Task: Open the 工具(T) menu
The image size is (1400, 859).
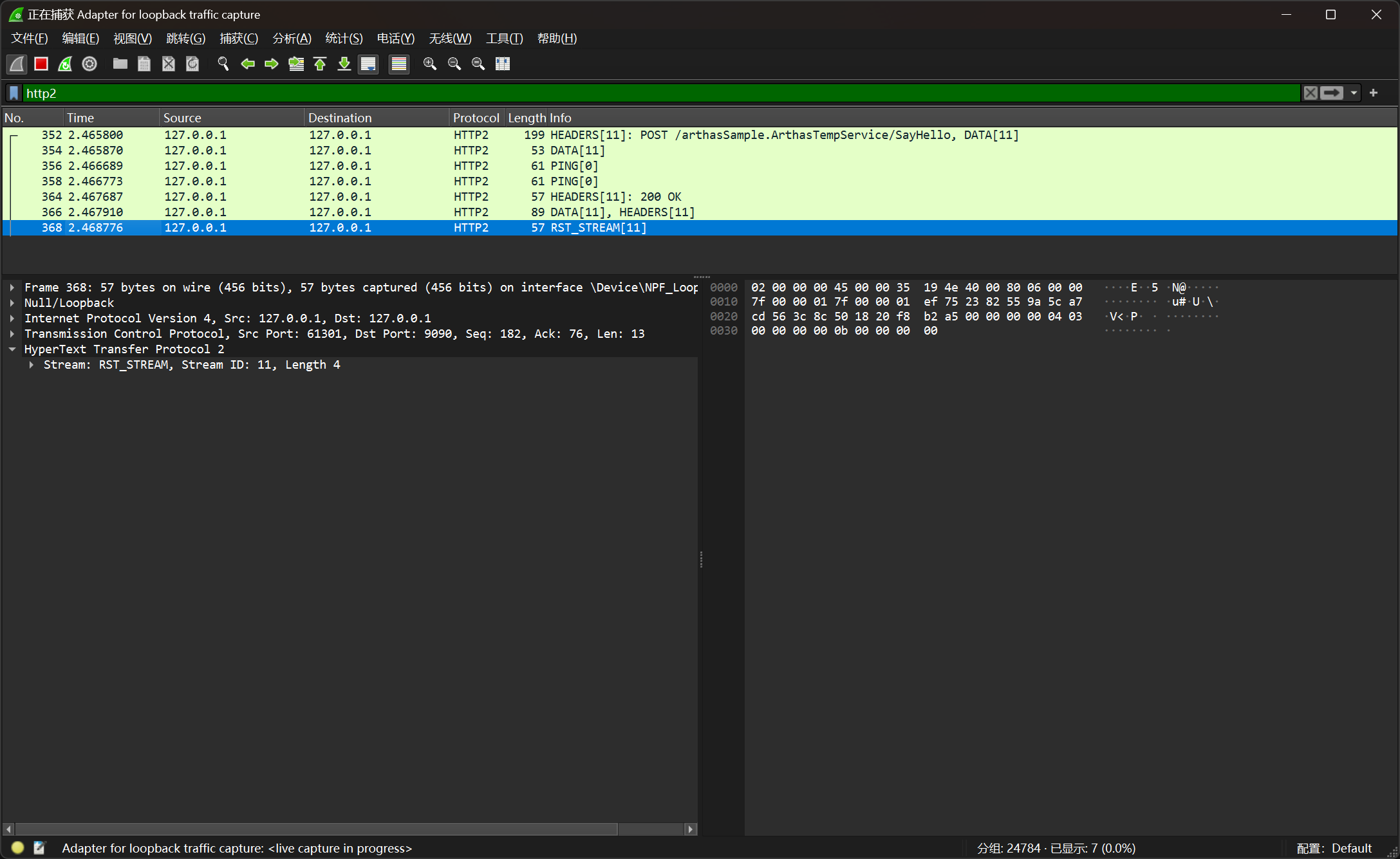Action: tap(504, 39)
